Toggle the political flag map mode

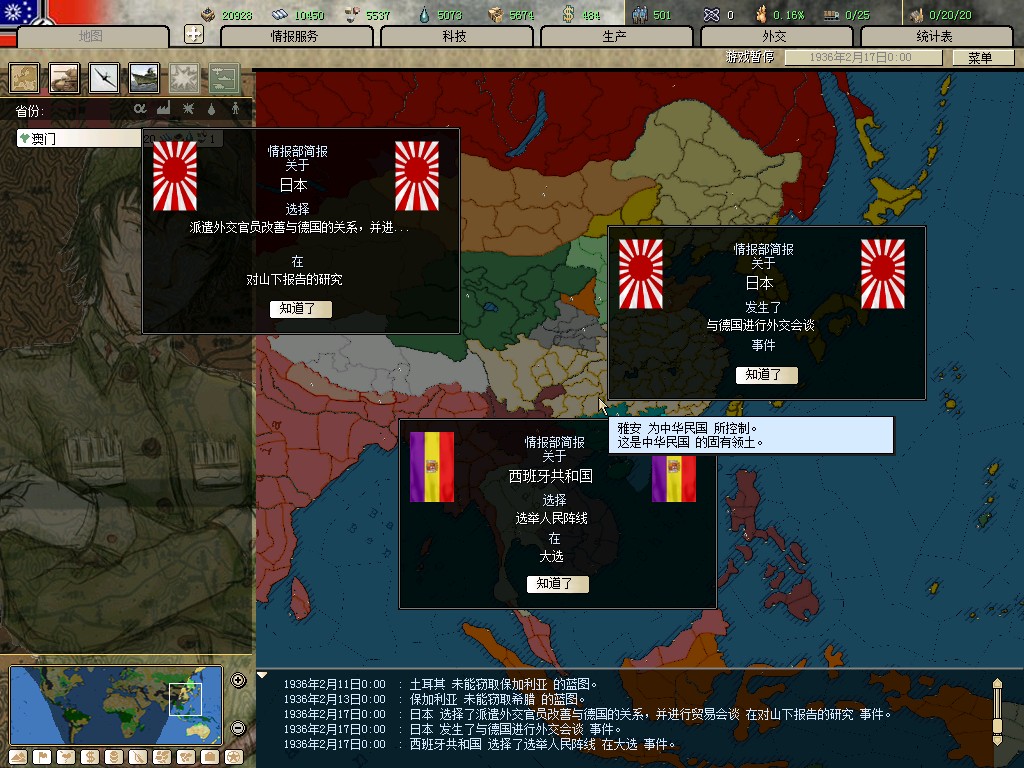(x=42, y=757)
